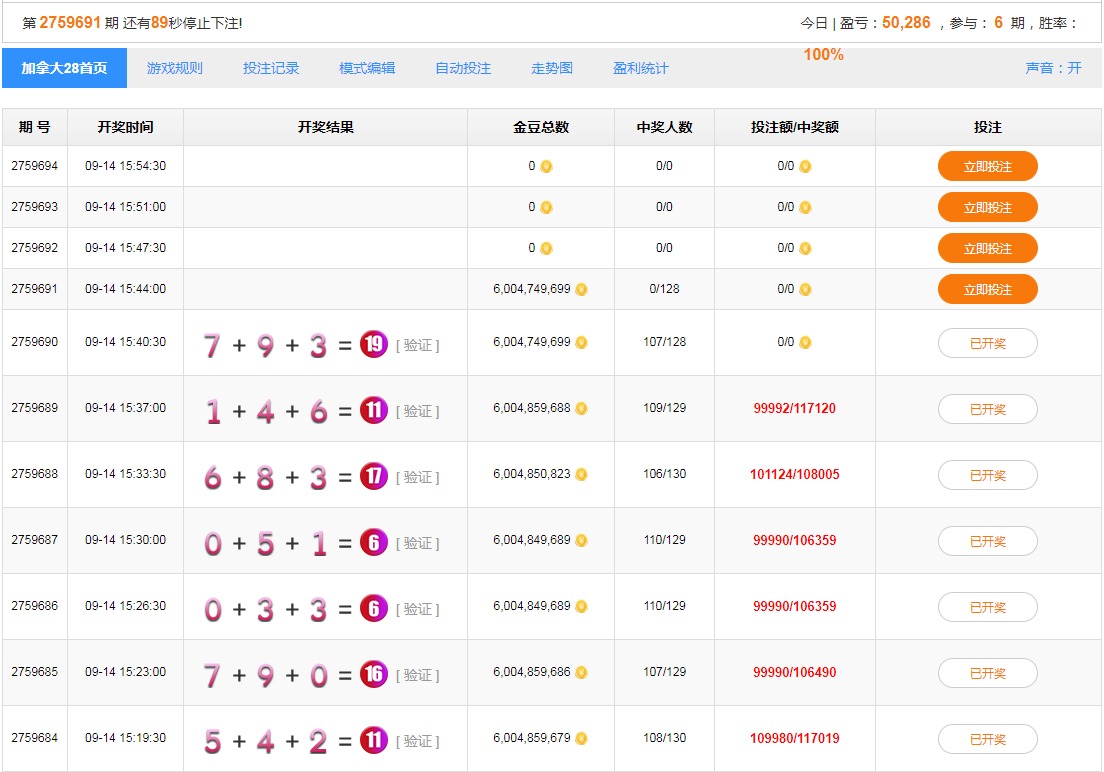Viewport: 1104px width, 772px height.
Task: Click the result ball 17 in row 2759688
Action: pyautogui.click(x=374, y=477)
